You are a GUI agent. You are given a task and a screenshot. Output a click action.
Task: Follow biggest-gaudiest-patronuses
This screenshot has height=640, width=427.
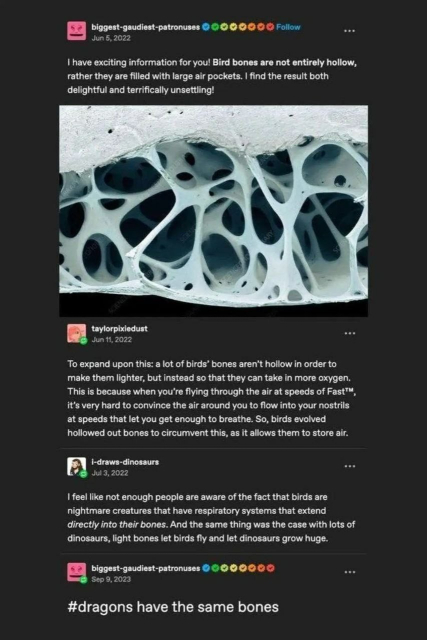[288, 27]
